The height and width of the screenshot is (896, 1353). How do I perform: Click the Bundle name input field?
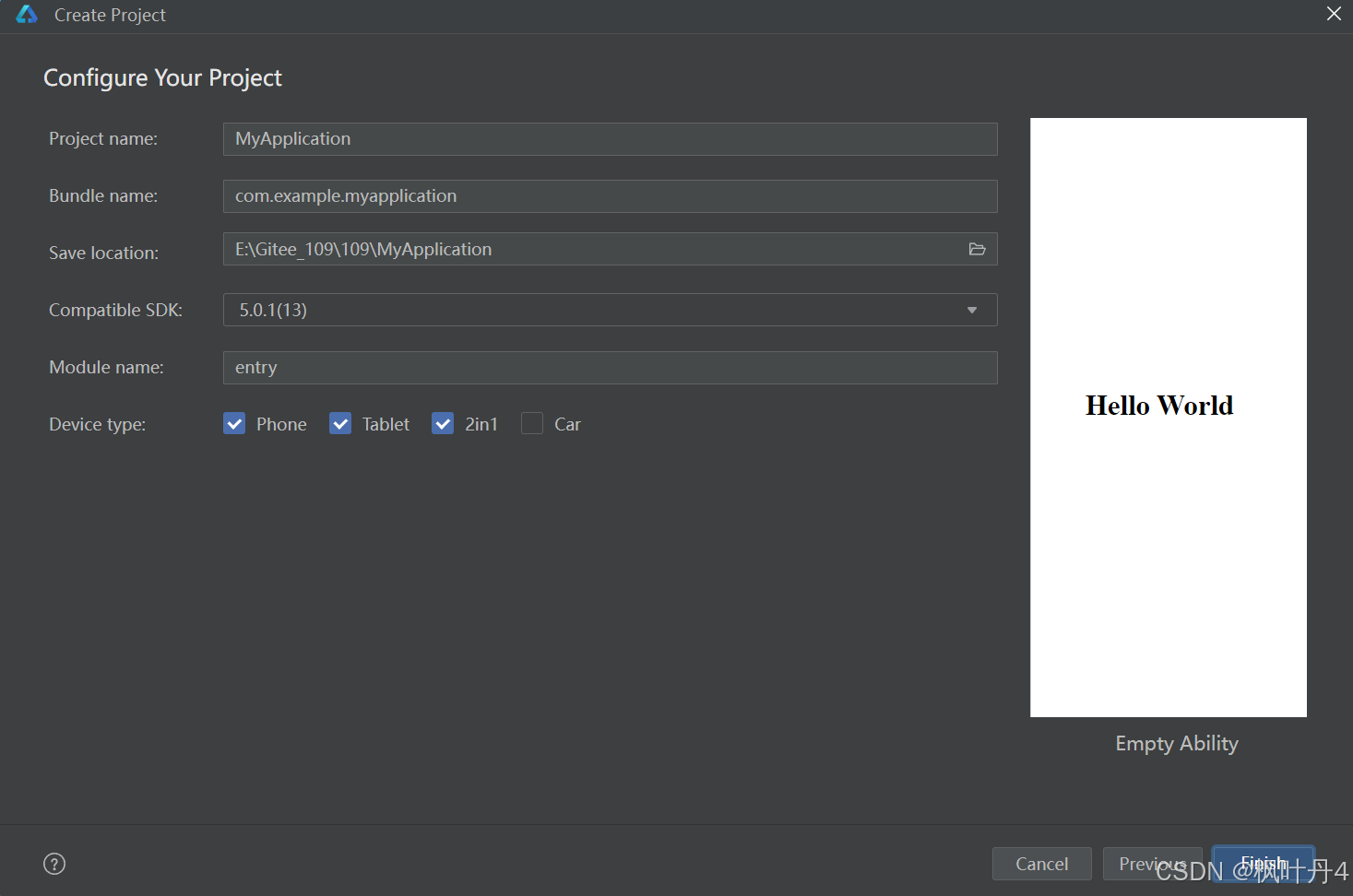[x=610, y=196]
